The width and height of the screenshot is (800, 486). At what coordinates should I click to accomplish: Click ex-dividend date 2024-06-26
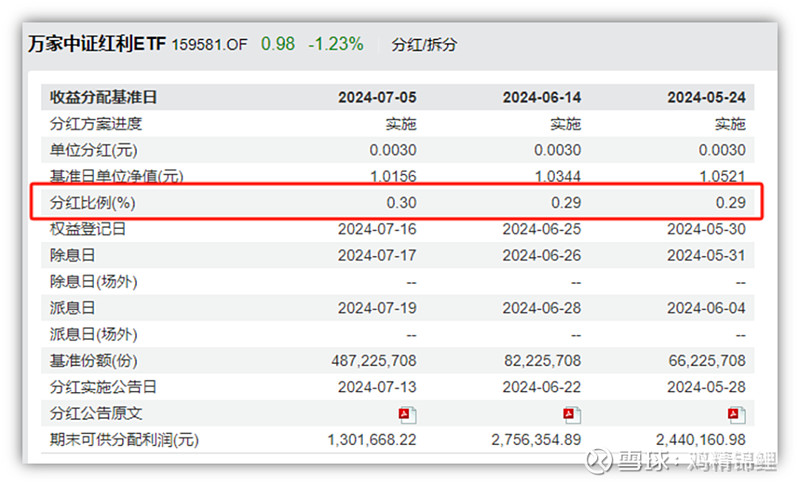coord(542,255)
